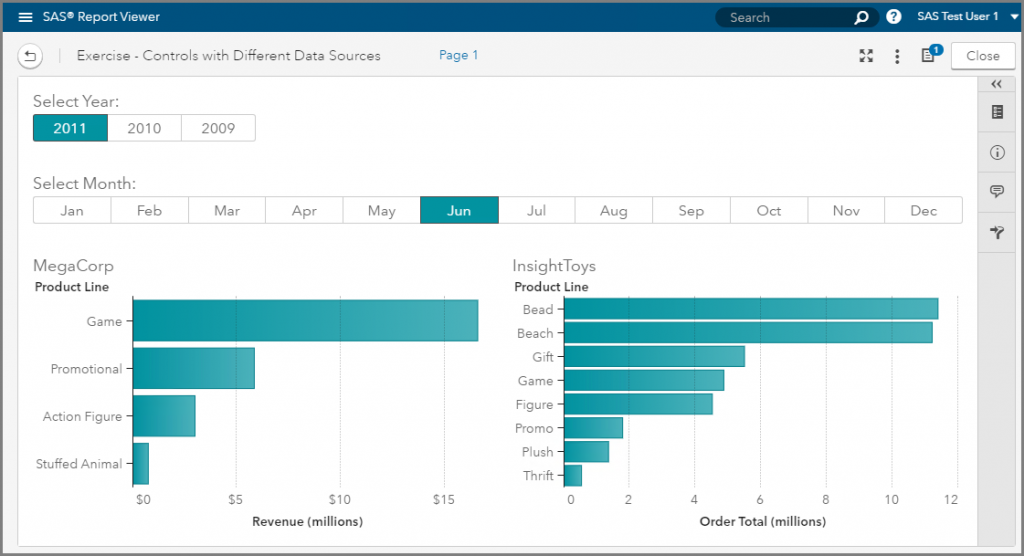Click the Close button
Image resolution: width=1024 pixels, height=556 pixels.
point(982,56)
